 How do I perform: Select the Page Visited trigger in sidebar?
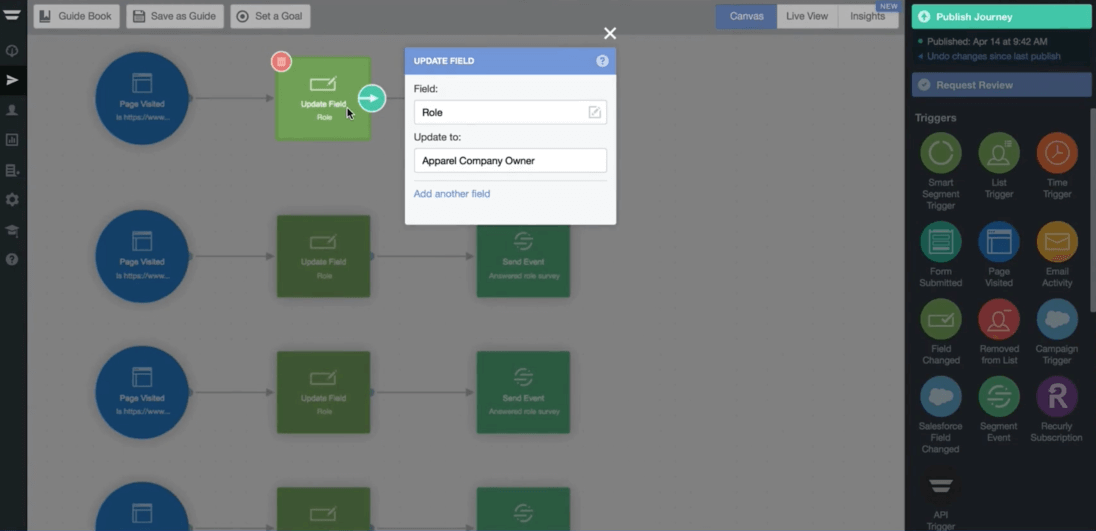[999, 242]
